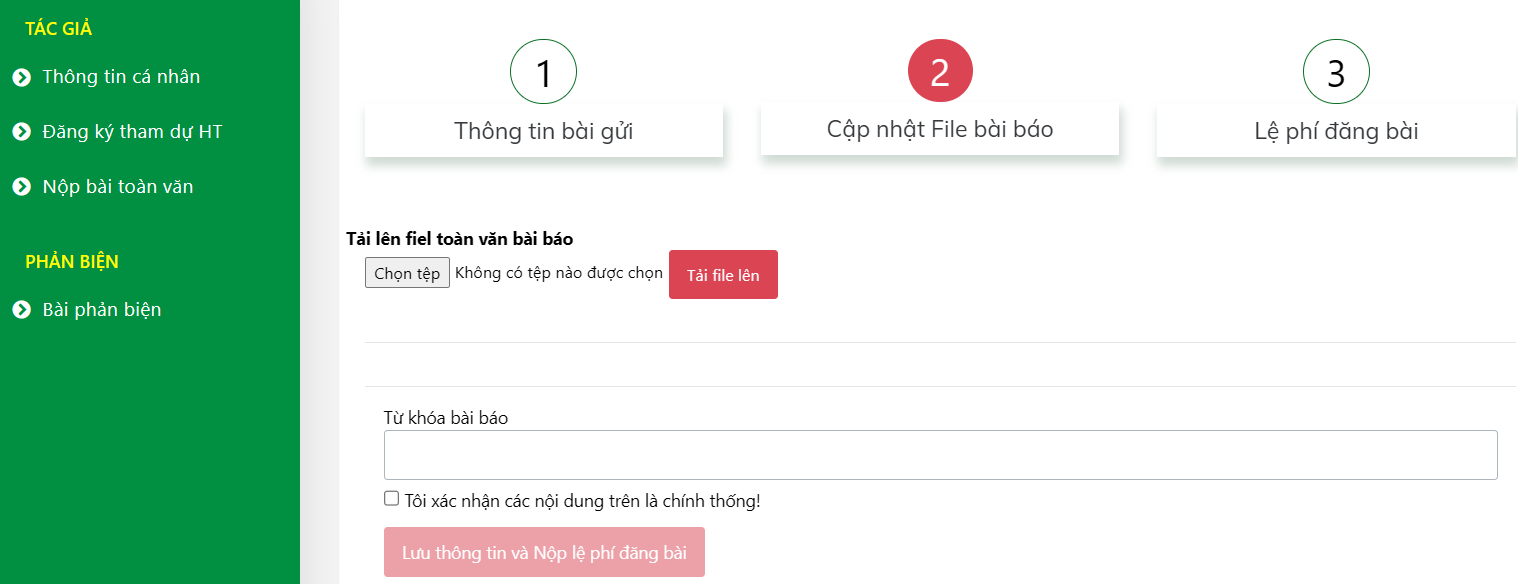Click Lưu thông tin và Nộp lệ phí button
The image size is (1518, 584).
544,552
